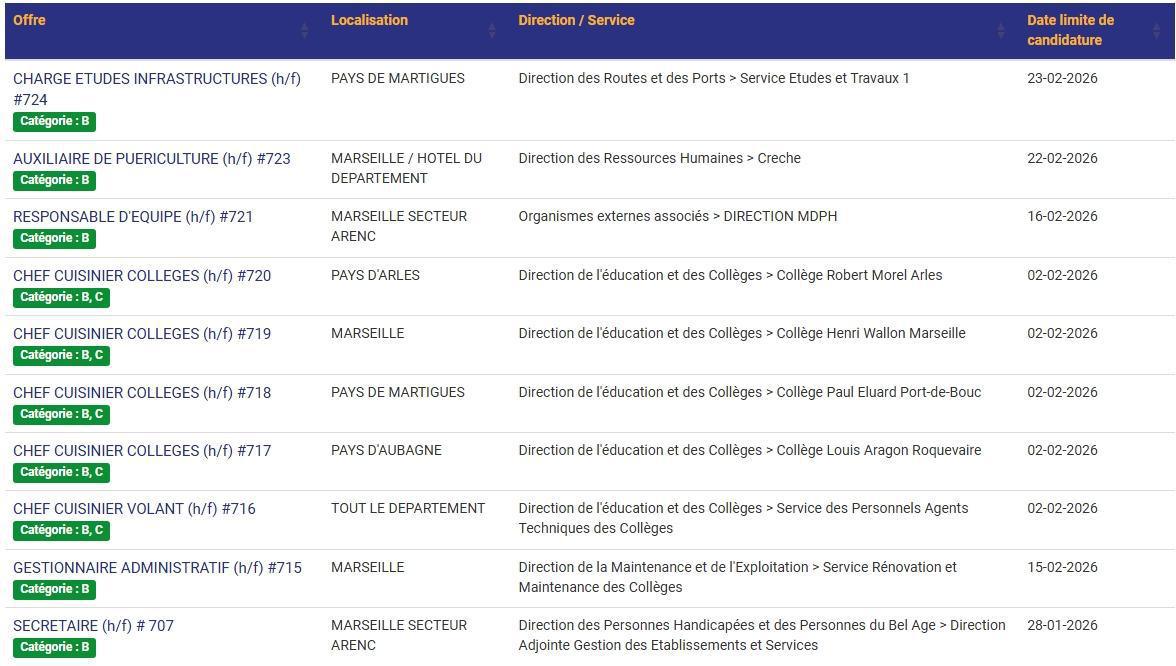Click the Catégorie : B, C badge on offer #720
Screen dimensions: 1176x666
point(60,297)
